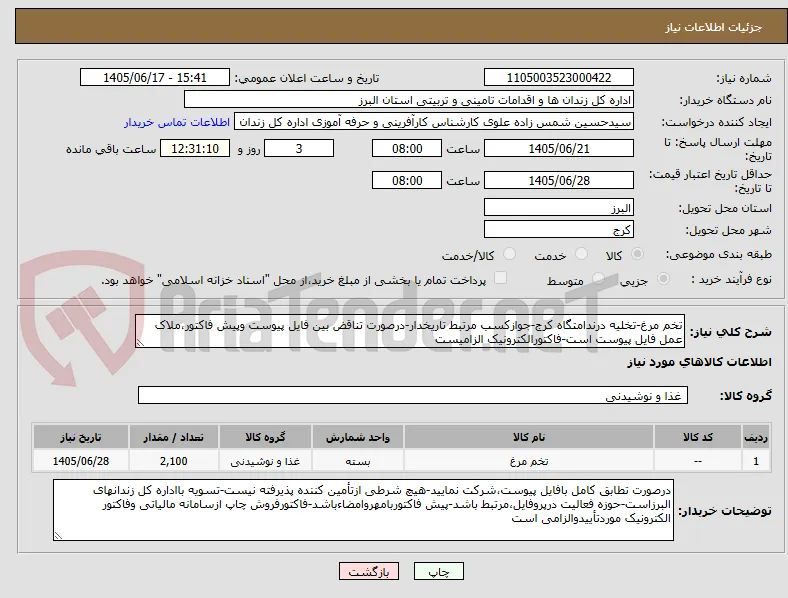Click the table need date cell 1405/06/28
The height and width of the screenshot is (598, 788).
click(81, 461)
